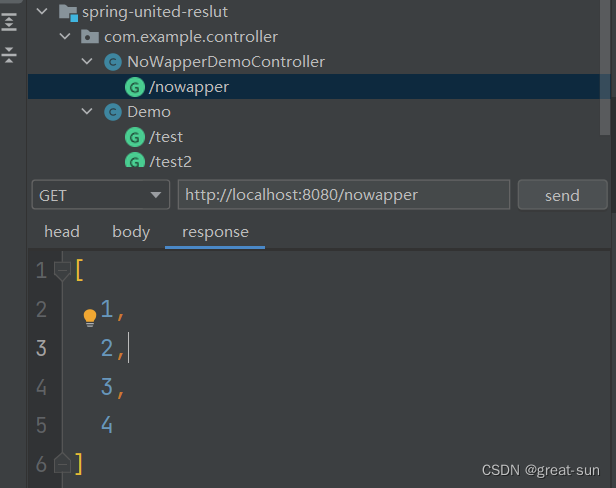Click the GET icon beside /test
The height and width of the screenshot is (488, 616).
135,138
